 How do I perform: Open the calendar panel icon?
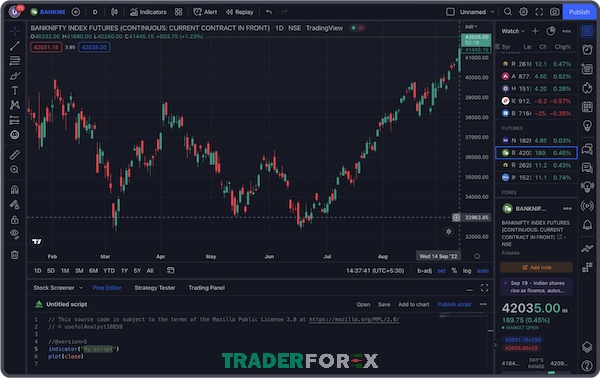tap(587, 107)
